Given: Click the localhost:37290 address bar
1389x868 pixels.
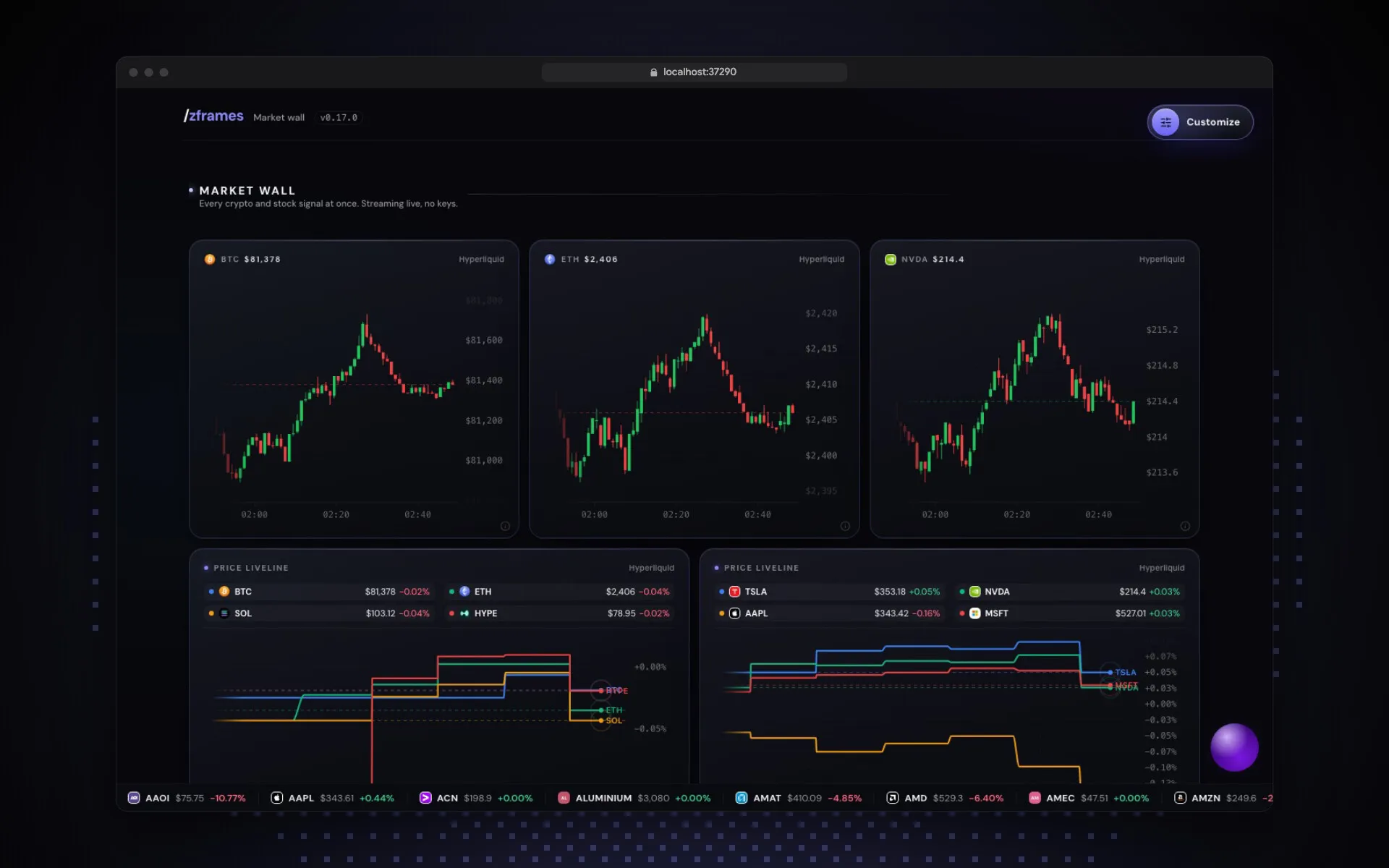Looking at the screenshot, I should pyautogui.click(x=694, y=72).
